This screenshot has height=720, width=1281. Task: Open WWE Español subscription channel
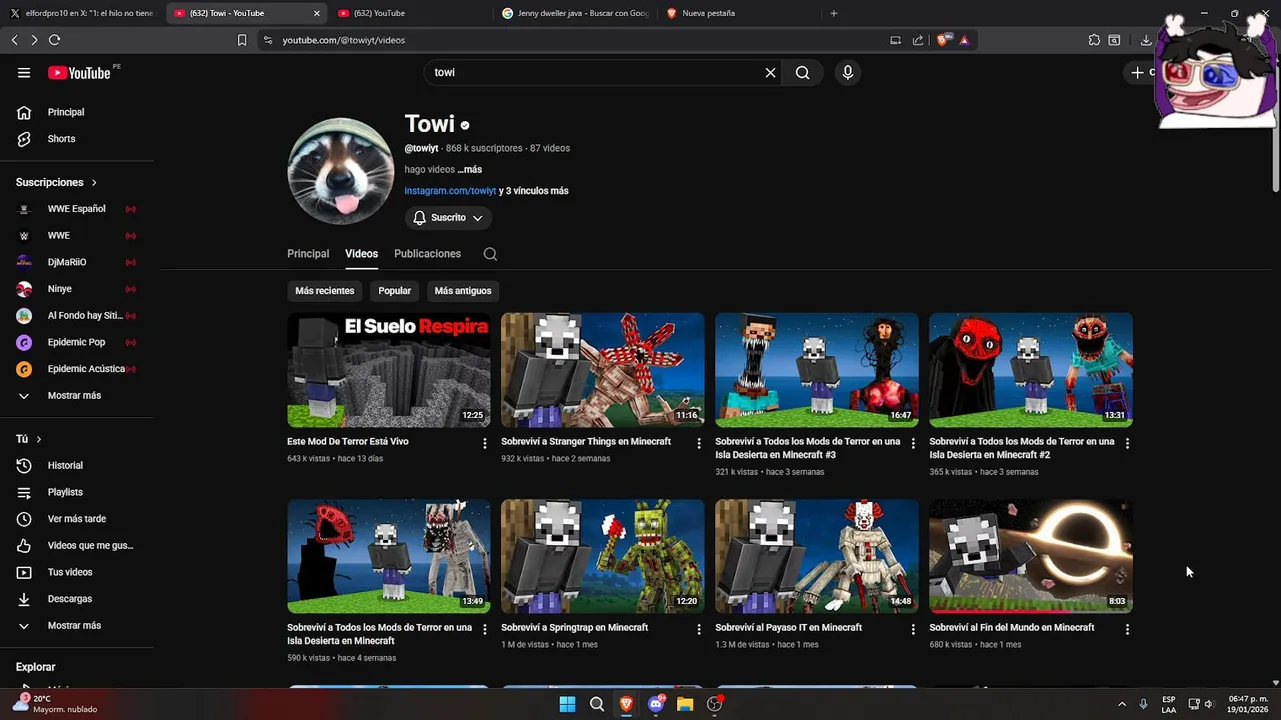(x=78, y=209)
